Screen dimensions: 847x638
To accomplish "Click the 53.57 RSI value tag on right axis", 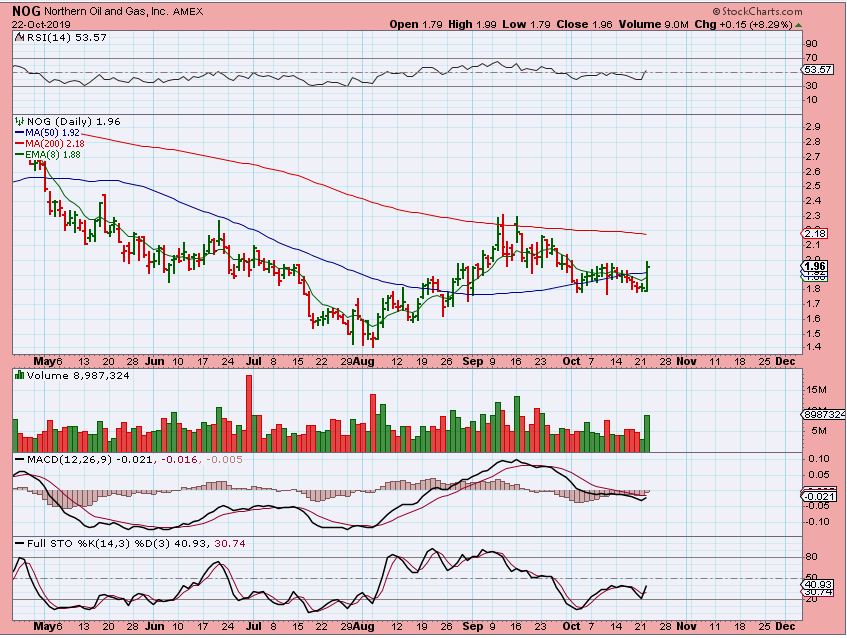I will click(817, 70).
